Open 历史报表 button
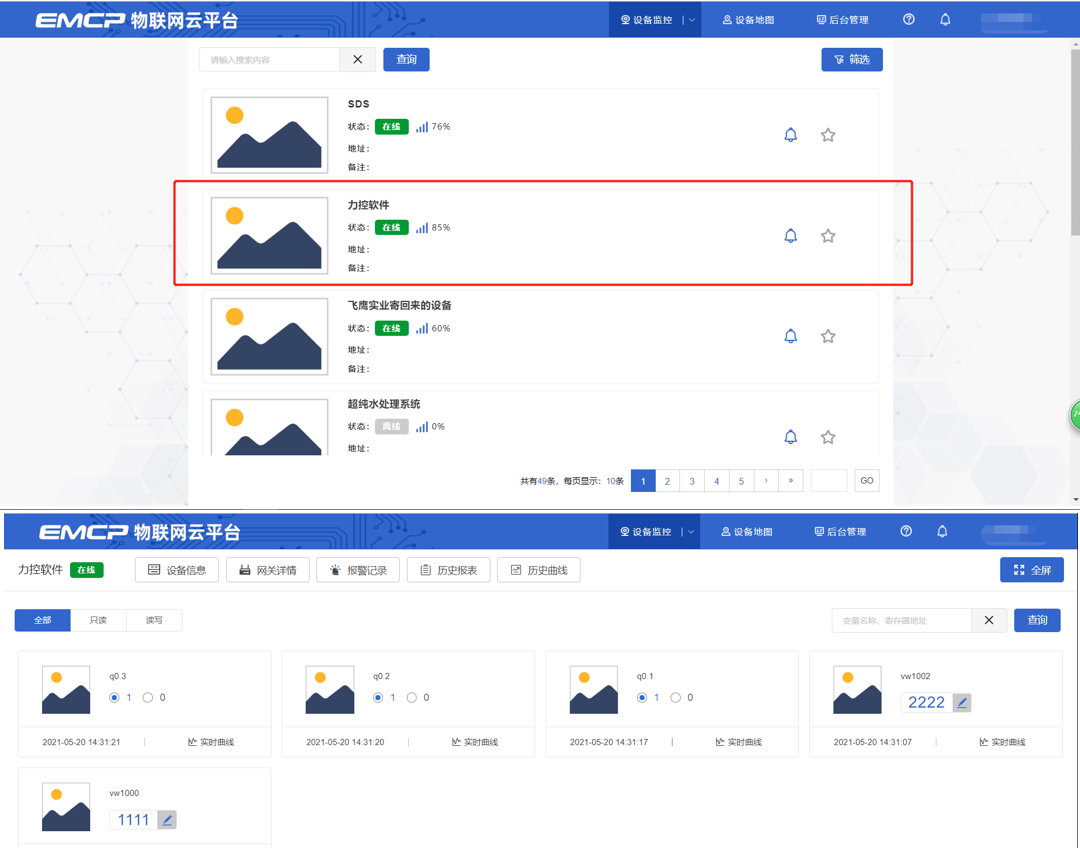Image resolution: width=1080 pixels, height=848 pixels. tap(448, 570)
